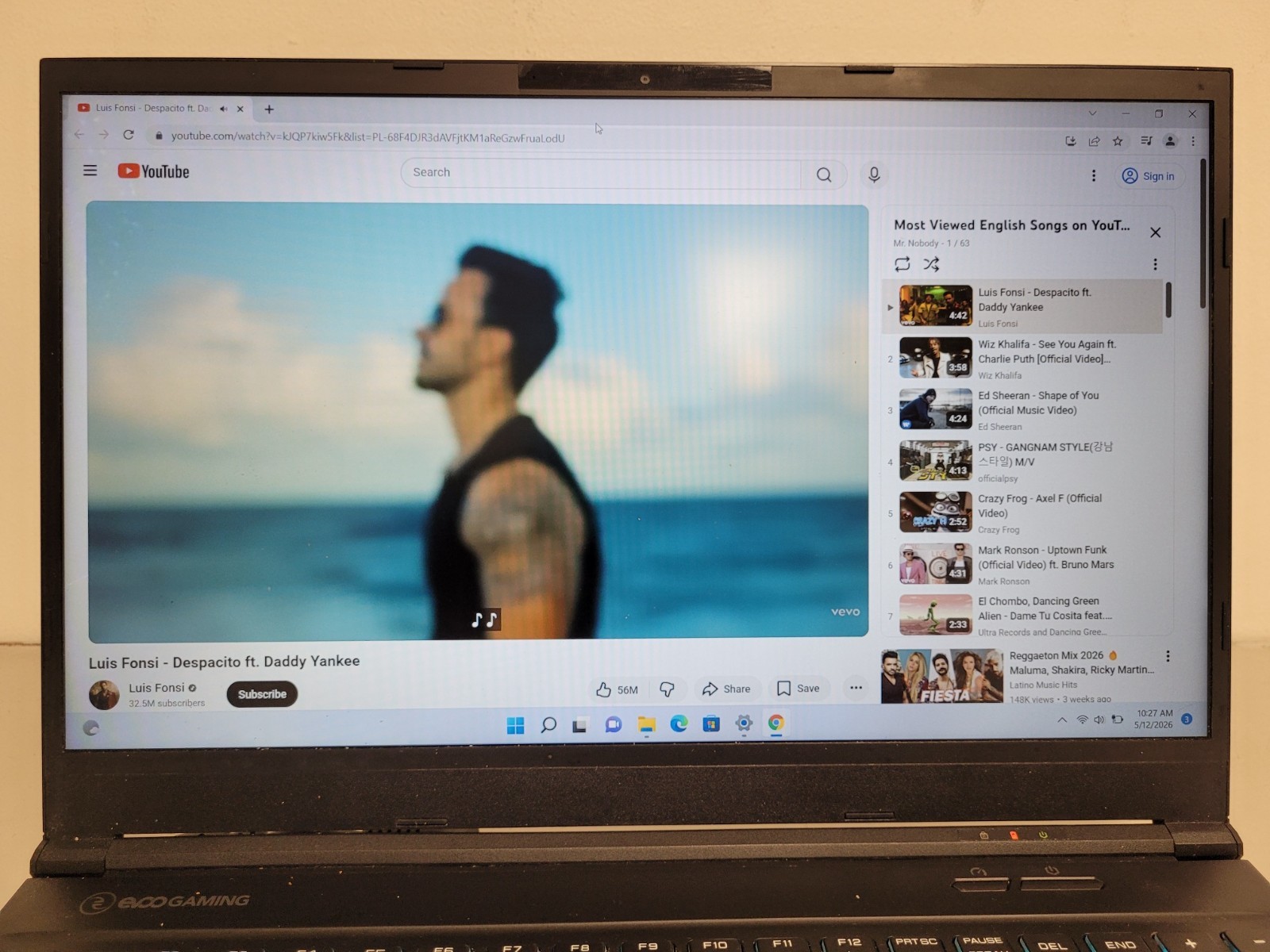
Task: Launch Microsoft Edge from taskbar
Action: coord(679,724)
